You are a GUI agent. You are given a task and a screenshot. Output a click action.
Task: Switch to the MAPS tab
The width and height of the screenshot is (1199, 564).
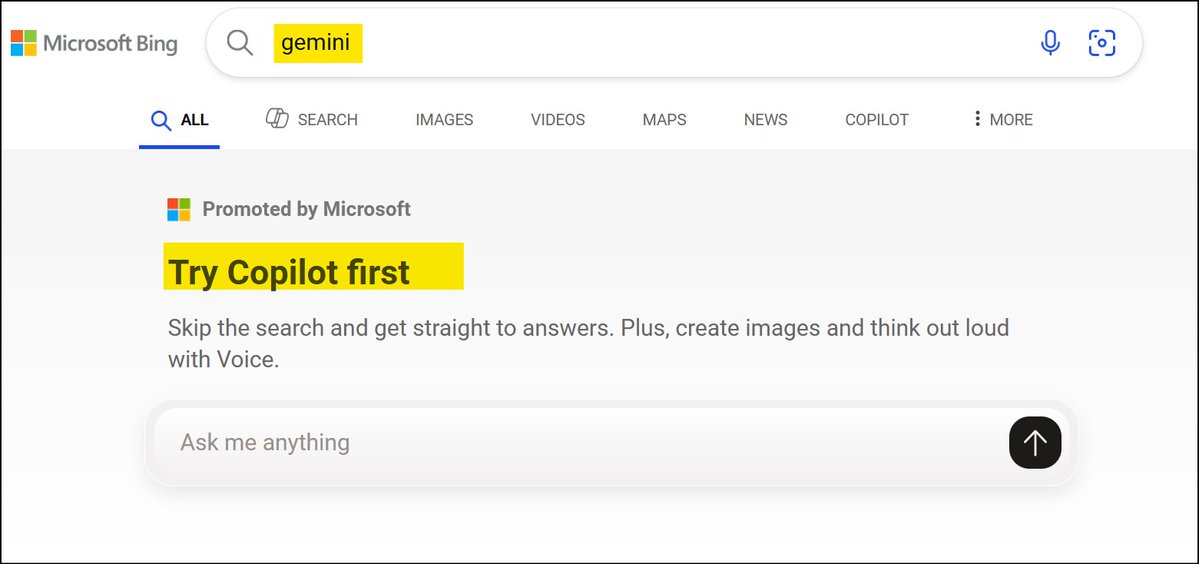click(664, 120)
